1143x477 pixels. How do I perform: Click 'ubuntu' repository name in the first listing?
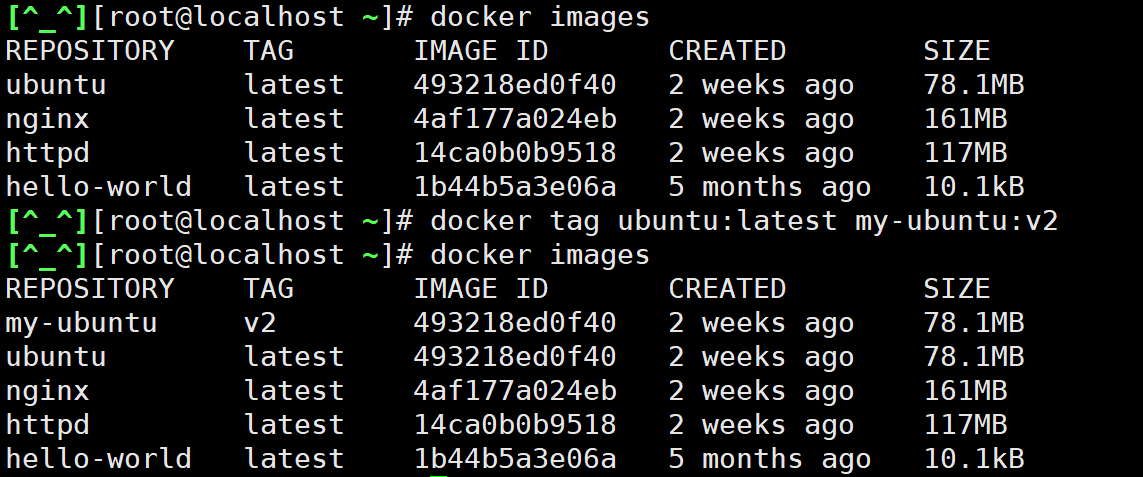coord(56,85)
